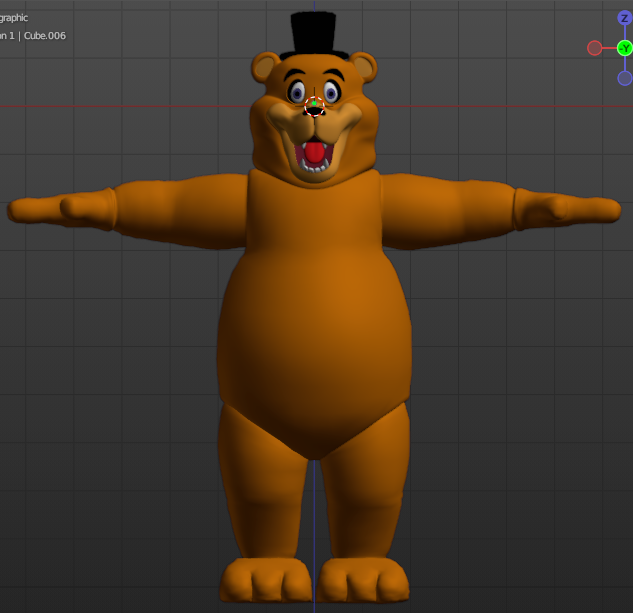Click the lower negative Z axis gizmo circle

coord(625,78)
